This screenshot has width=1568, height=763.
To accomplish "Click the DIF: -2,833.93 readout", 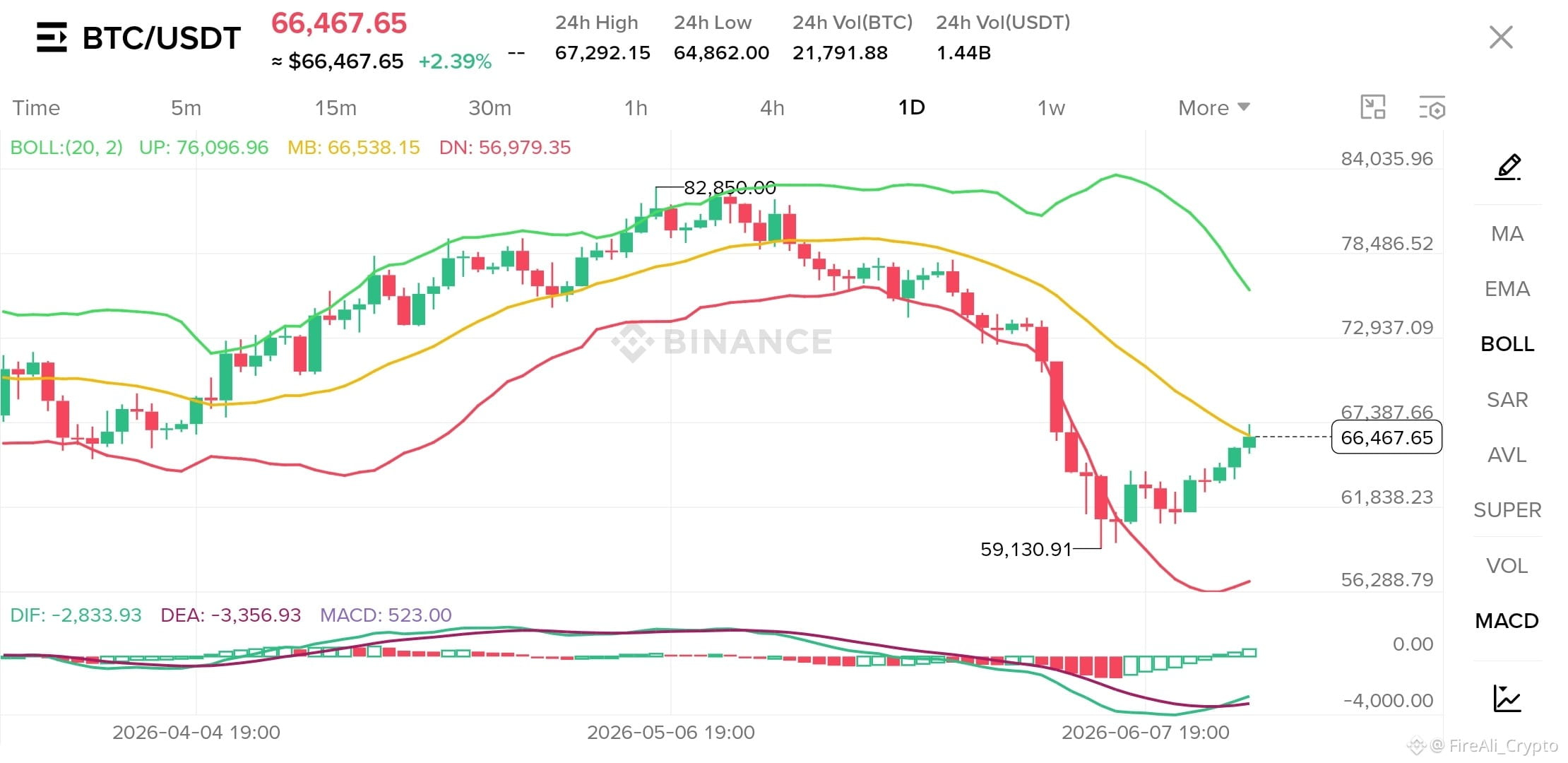I will (x=76, y=615).
